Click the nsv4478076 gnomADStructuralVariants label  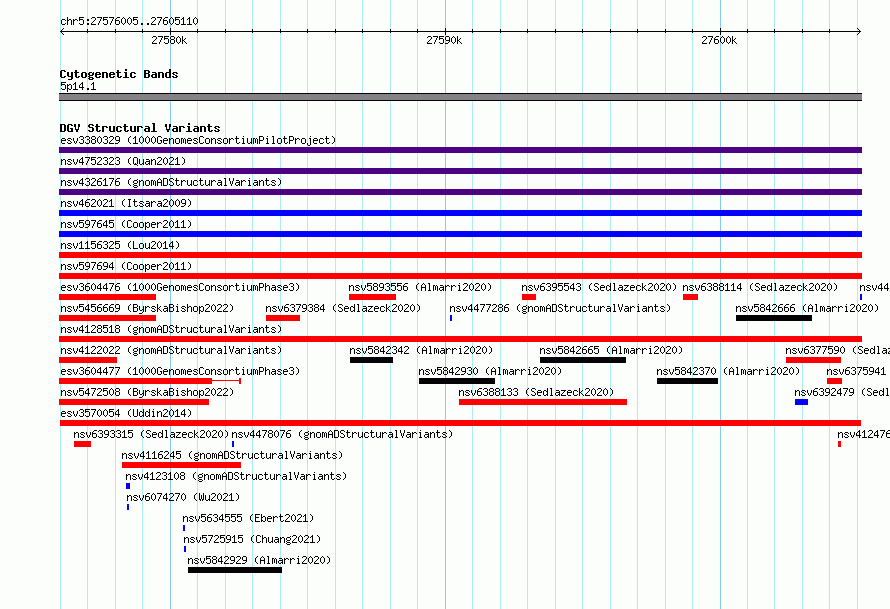pyautogui.click(x=342, y=434)
